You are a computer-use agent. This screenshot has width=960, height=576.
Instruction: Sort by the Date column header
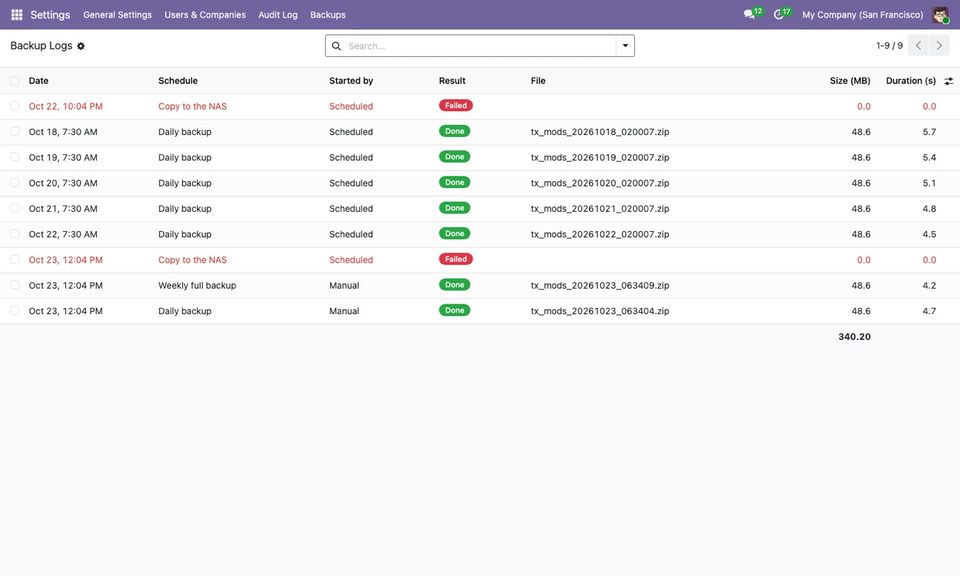tap(39, 81)
